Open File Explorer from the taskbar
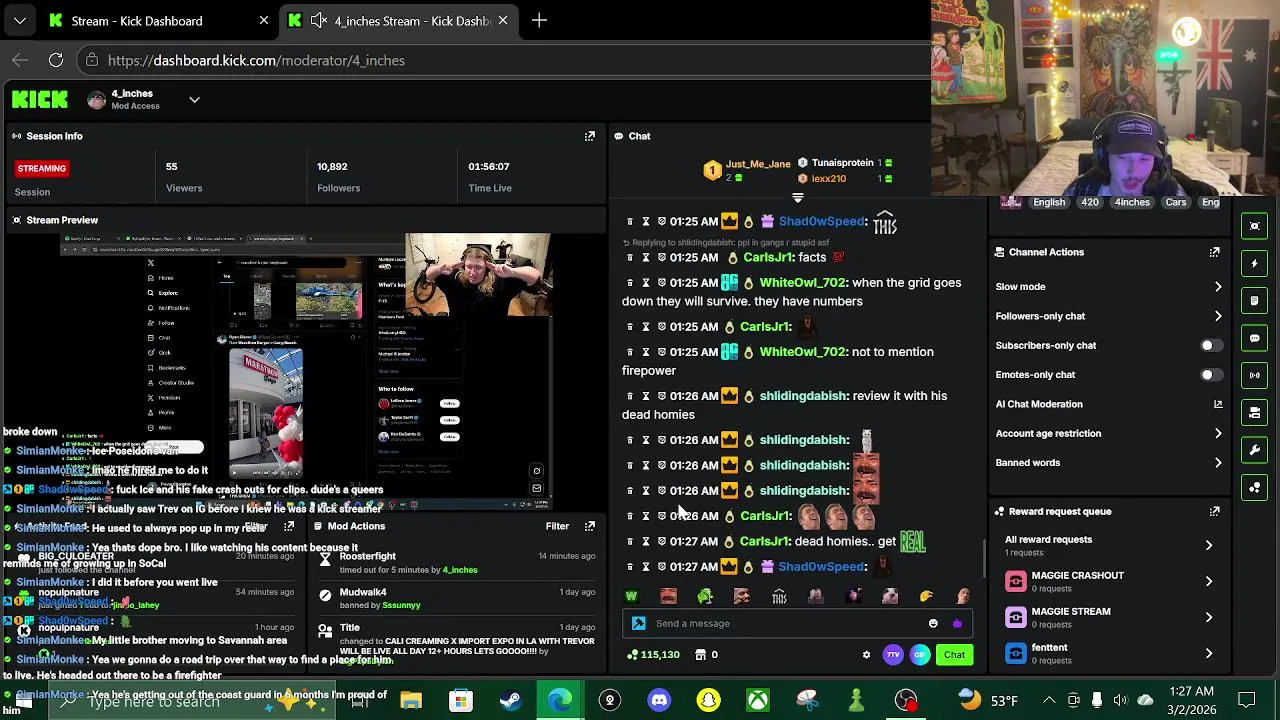Viewport: 1280px width, 720px height. [411, 700]
